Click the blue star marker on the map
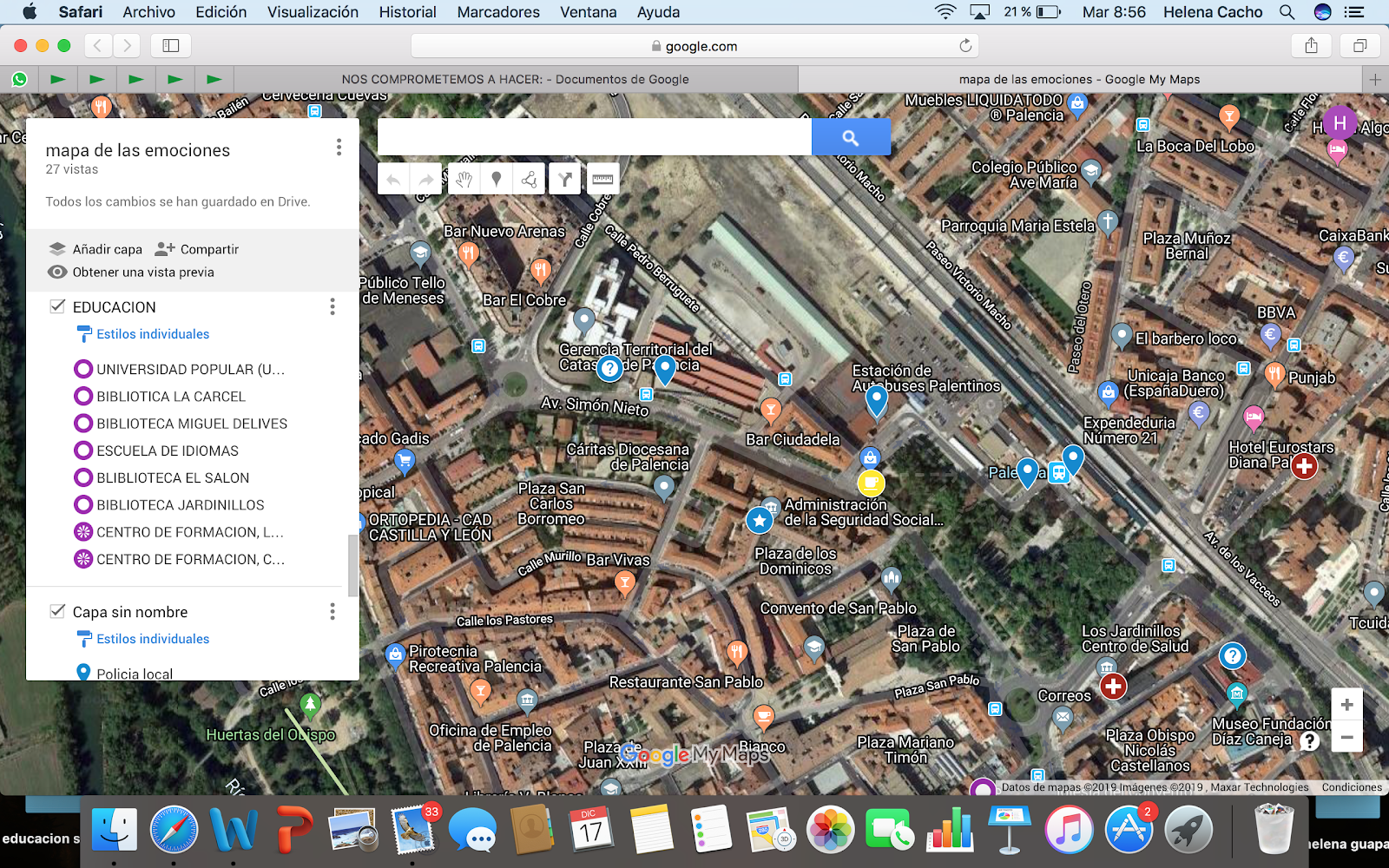The width and height of the screenshot is (1389, 868). click(x=760, y=520)
